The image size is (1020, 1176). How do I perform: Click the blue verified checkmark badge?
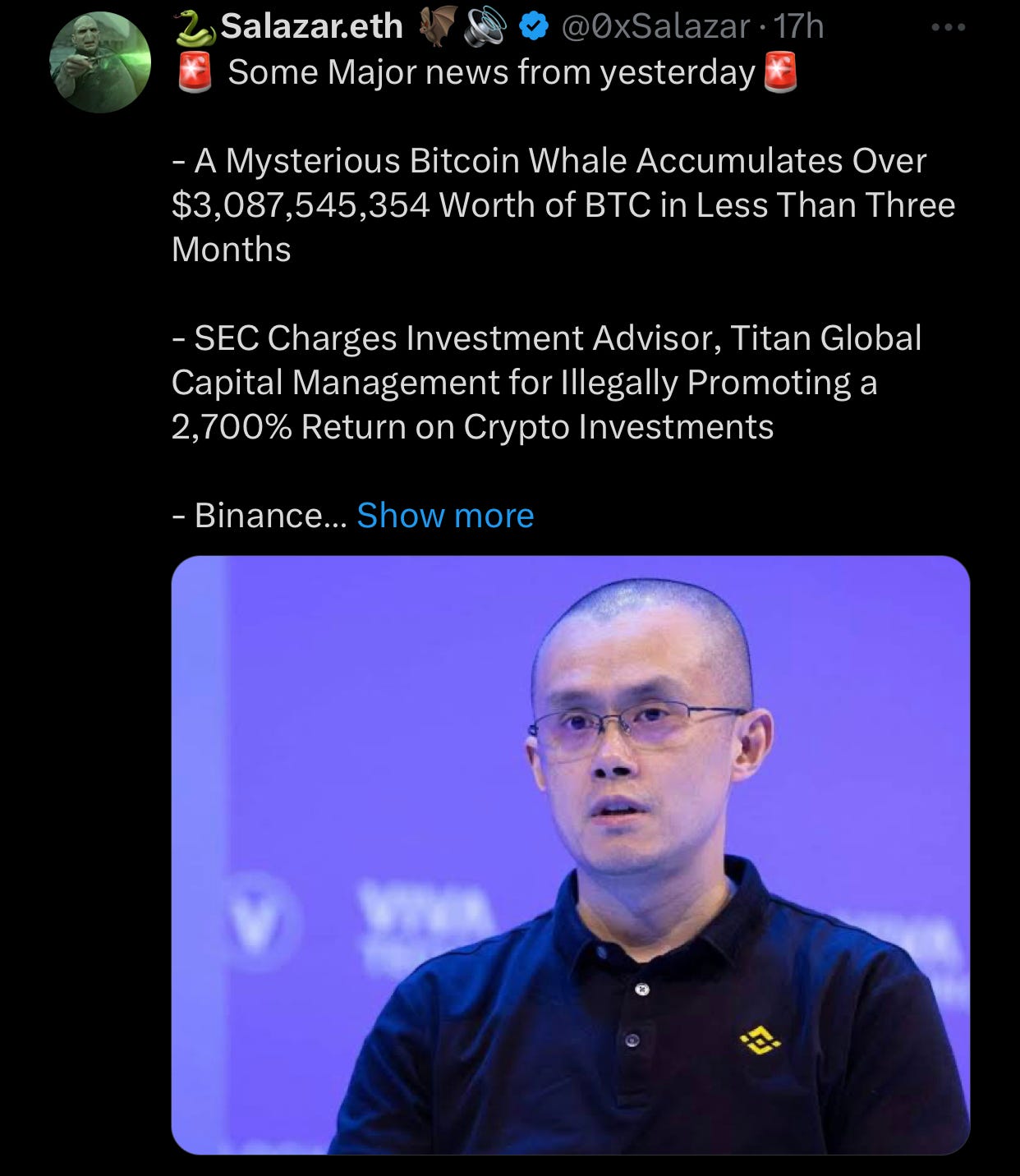534,27
